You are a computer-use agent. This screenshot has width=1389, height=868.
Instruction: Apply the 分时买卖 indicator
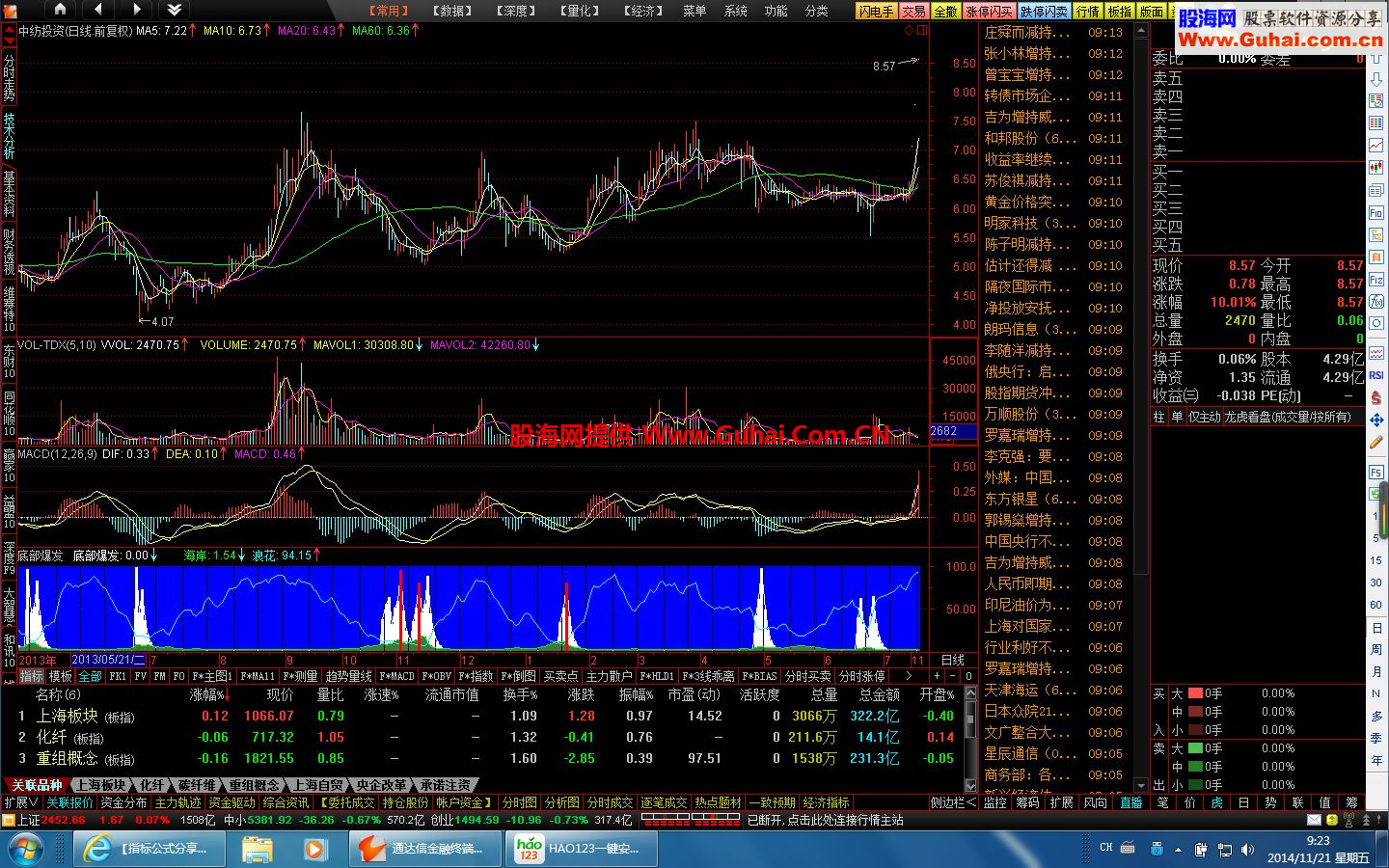pyautogui.click(x=807, y=677)
